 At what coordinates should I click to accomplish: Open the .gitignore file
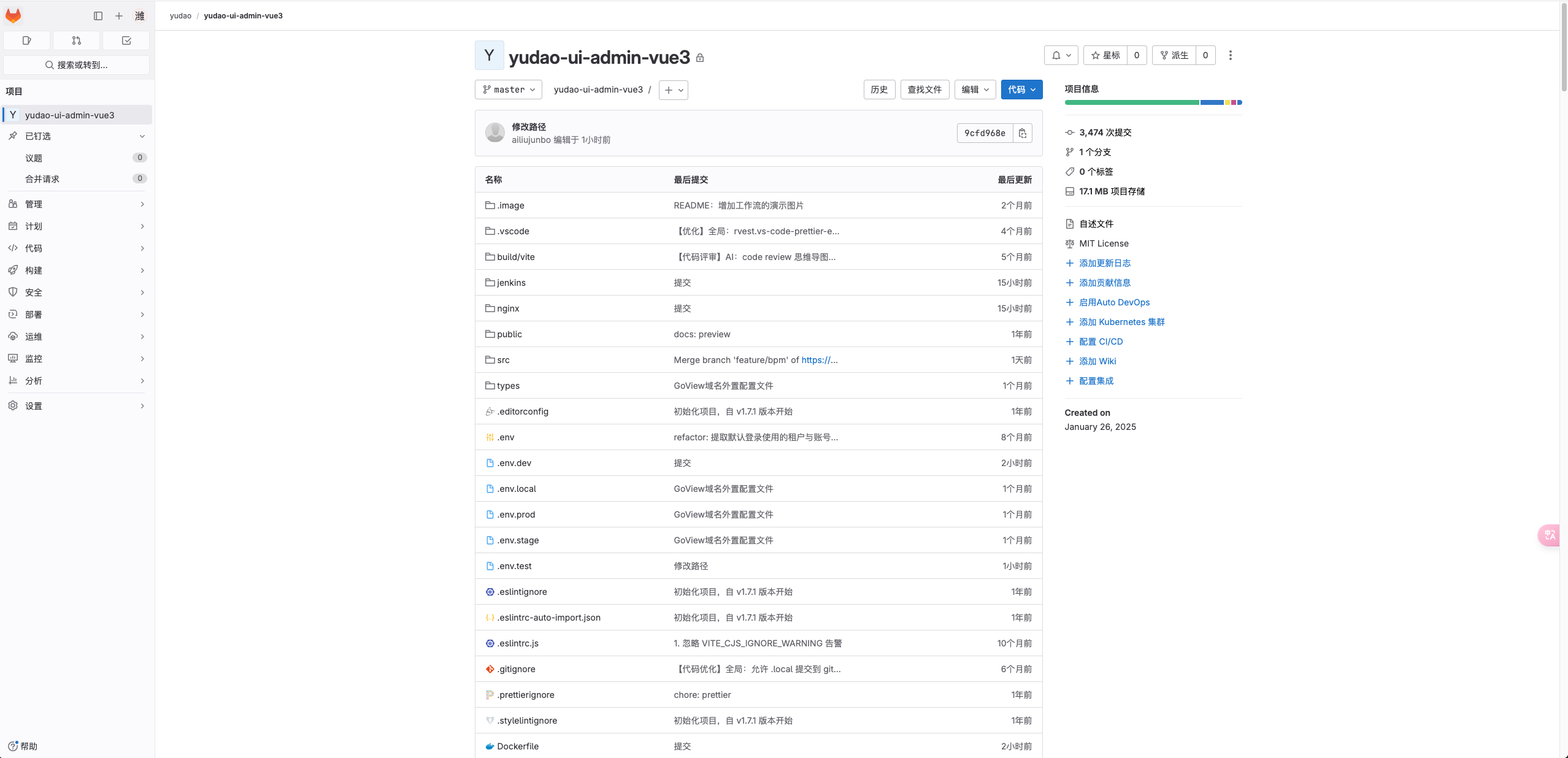click(x=516, y=669)
